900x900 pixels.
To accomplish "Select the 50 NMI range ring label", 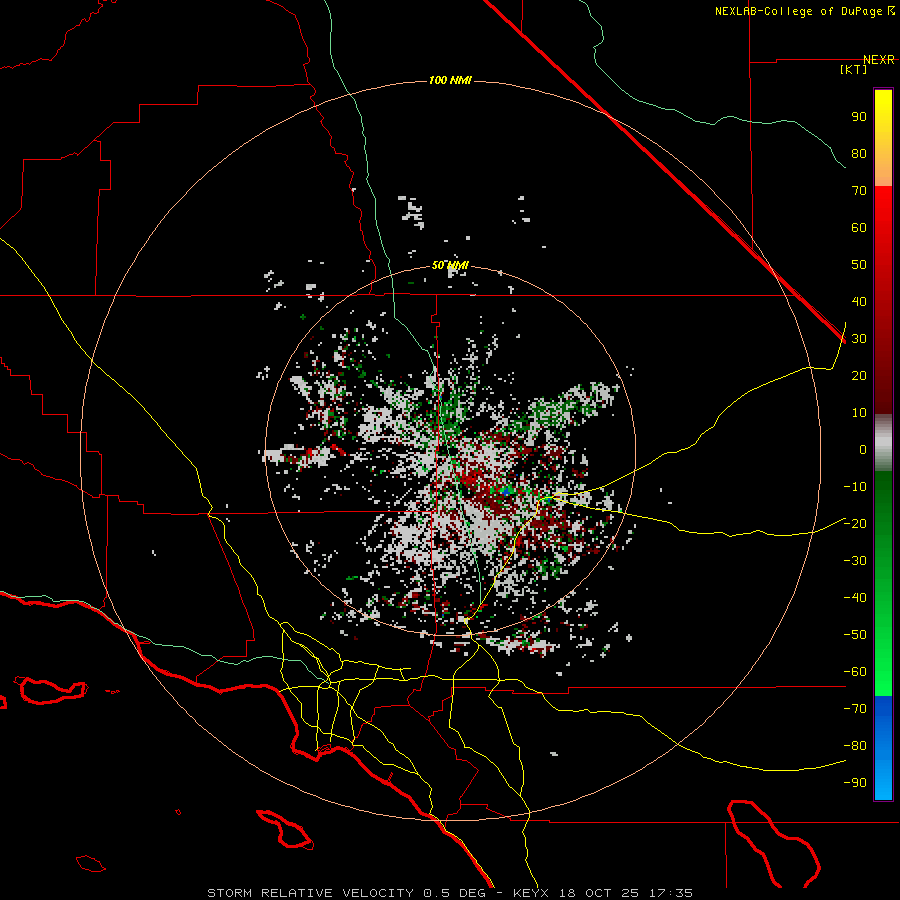I will pyautogui.click(x=450, y=265).
